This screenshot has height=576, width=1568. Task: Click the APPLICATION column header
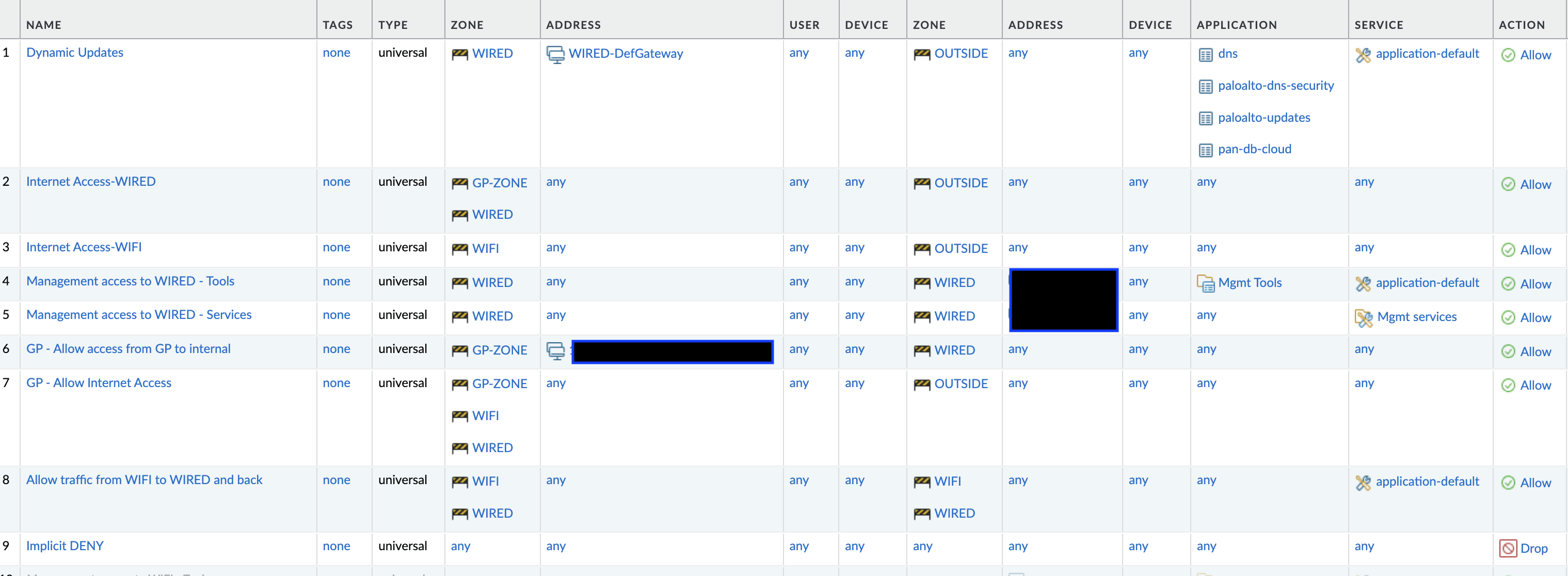pyautogui.click(x=1236, y=25)
